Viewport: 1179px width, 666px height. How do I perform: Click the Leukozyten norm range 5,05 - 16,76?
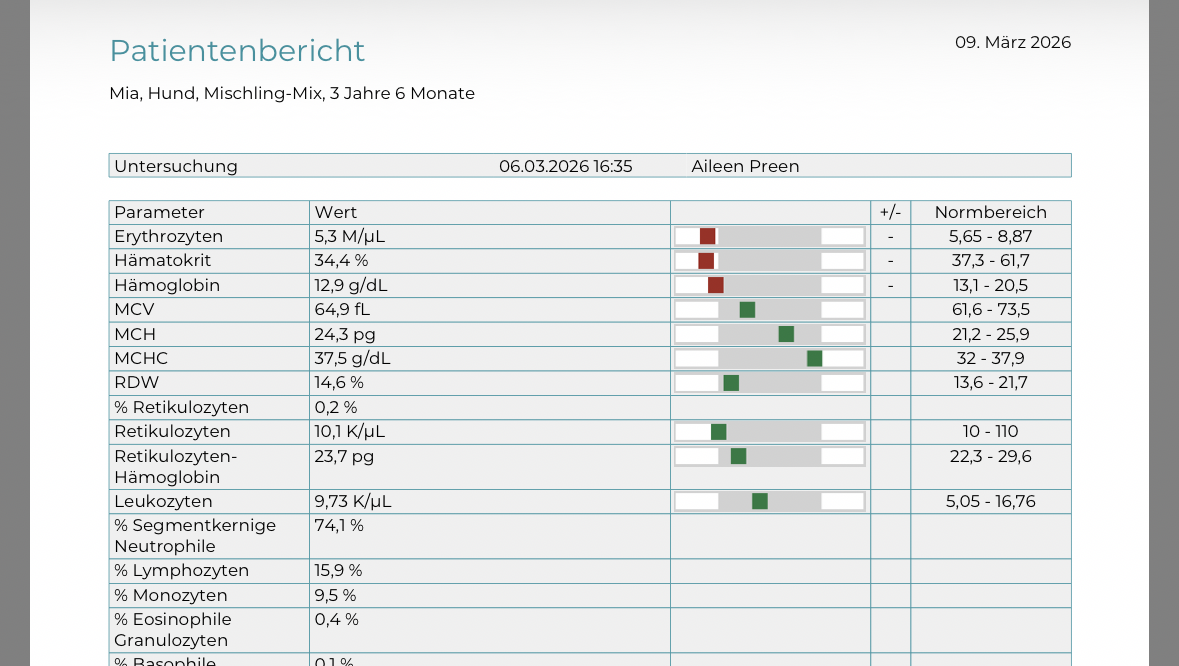pyautogui.click(x=990, y=502)
